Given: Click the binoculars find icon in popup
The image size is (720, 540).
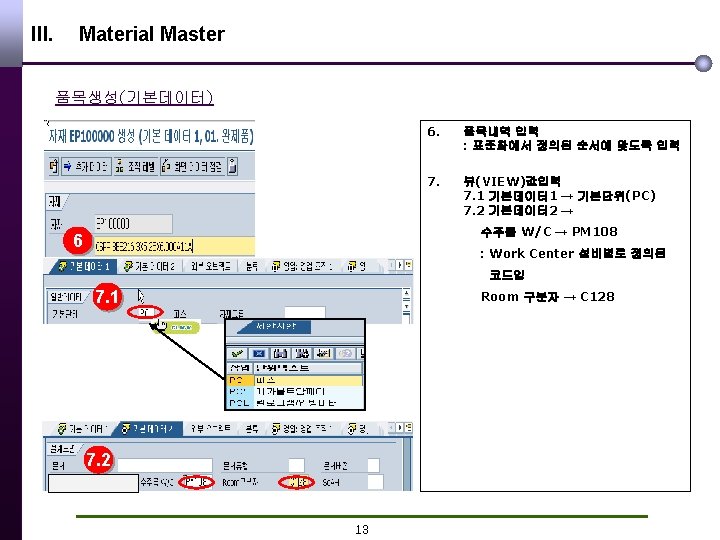Looking at the screenshot, I should point(281,354).
